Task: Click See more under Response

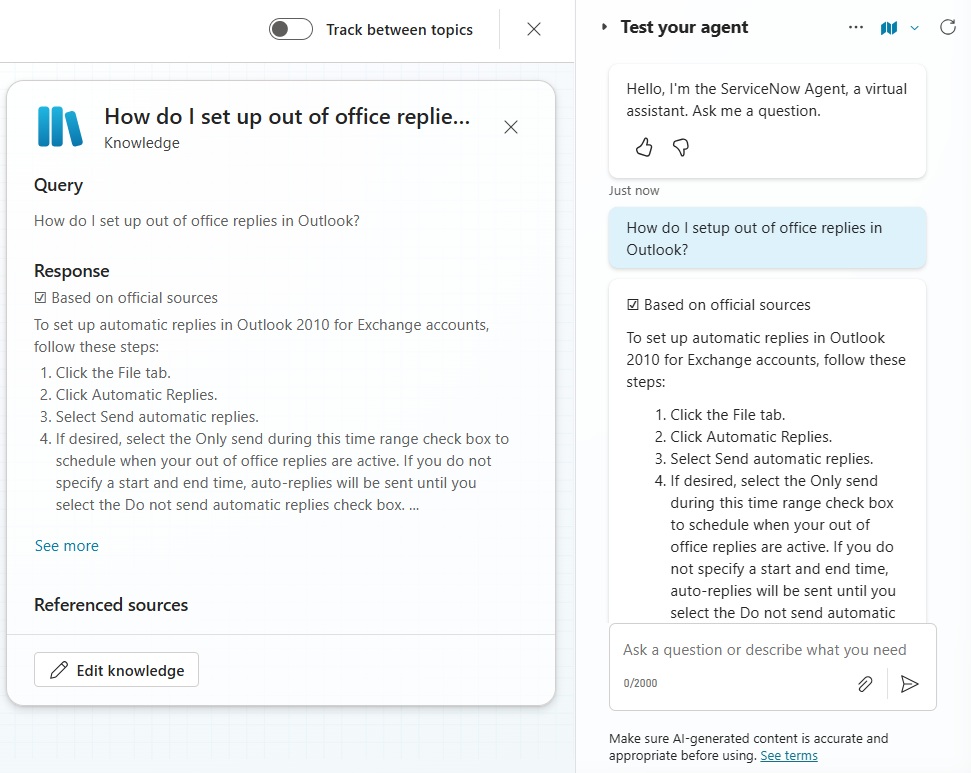Action: pyautogui.click(x=67, y=546)
